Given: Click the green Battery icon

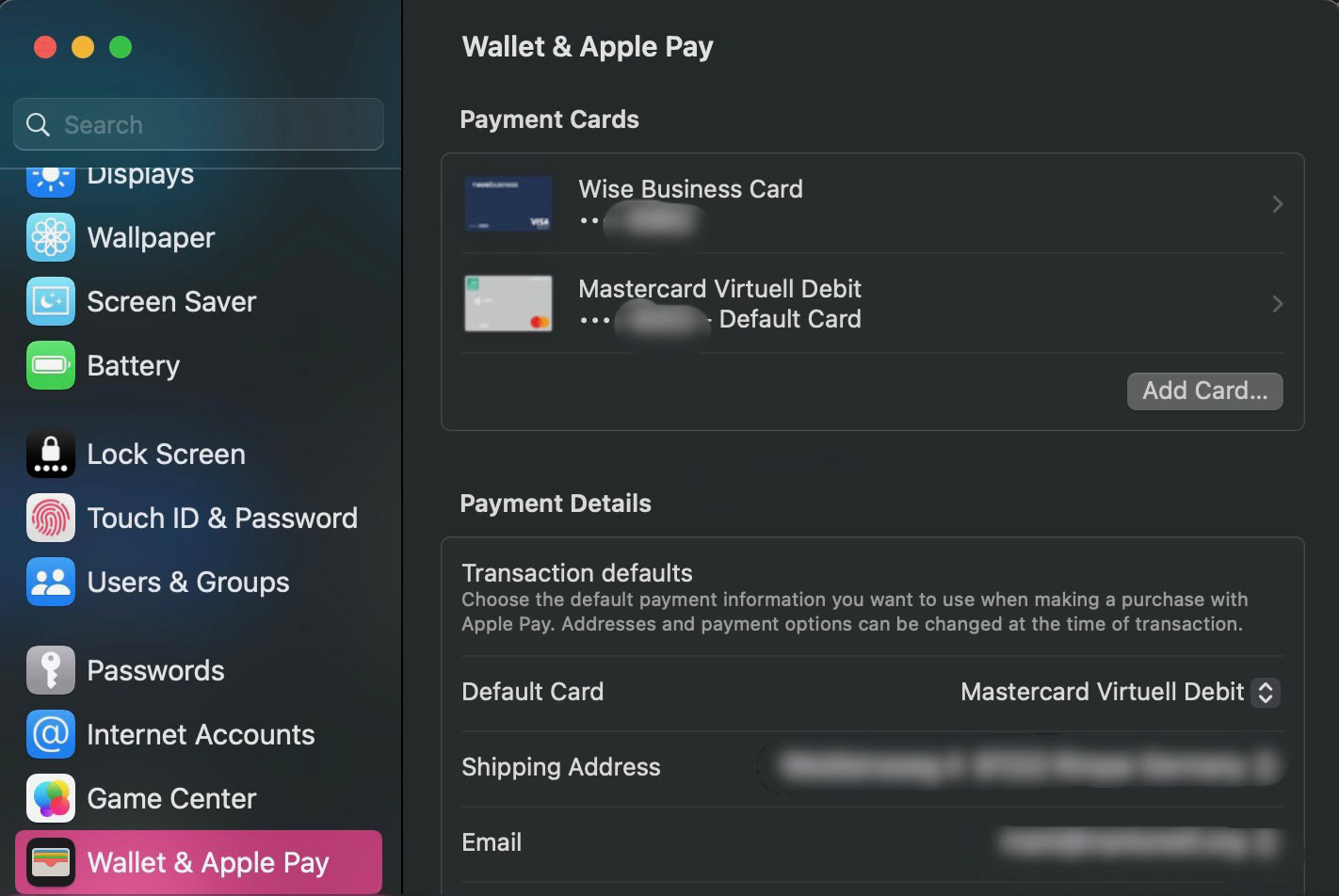Looking at the screenshot, I should coord(51,365).
